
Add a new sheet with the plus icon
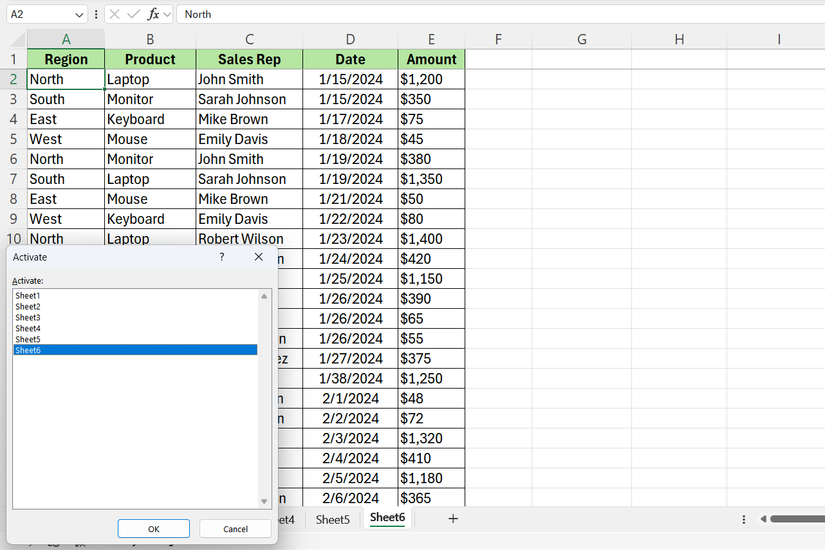coord(453,518)
